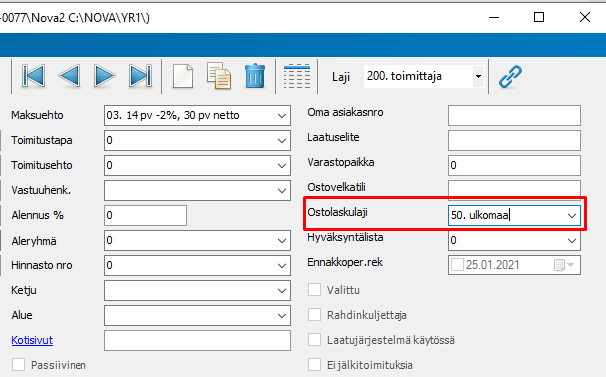606x377 pixels.
Task: Click the 25.01.2021 date value
Action: click(x=492, y=265)
